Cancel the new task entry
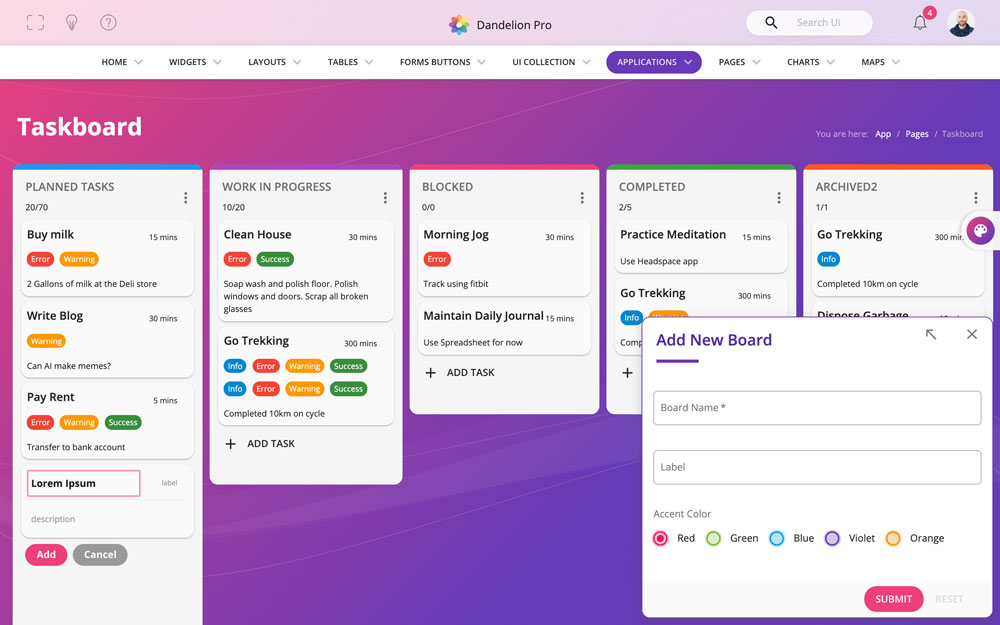This screenshot has height=625, width=1000. (100, 555)
